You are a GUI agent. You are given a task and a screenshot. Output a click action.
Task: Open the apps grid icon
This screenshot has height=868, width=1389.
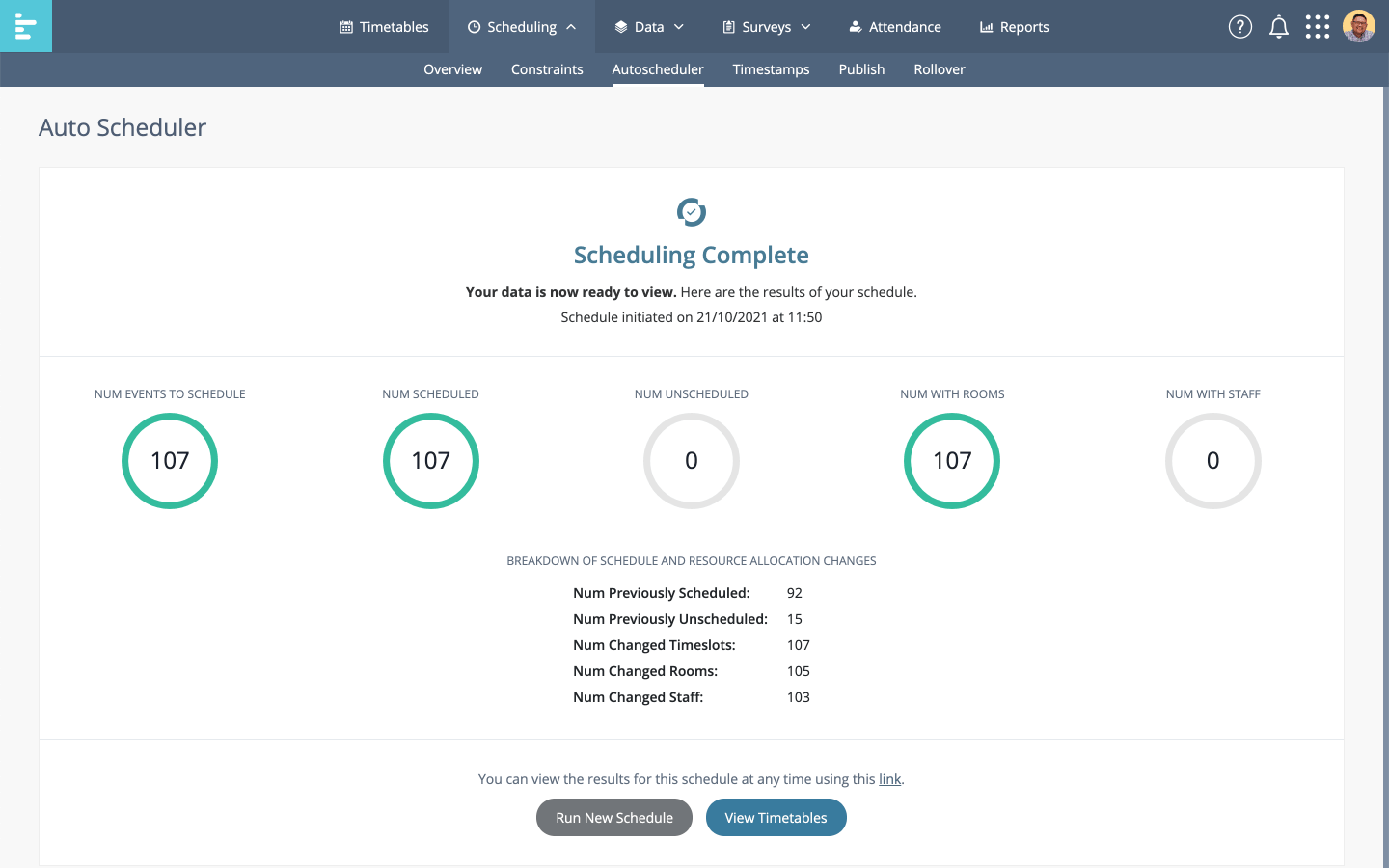coord(1317,26)
